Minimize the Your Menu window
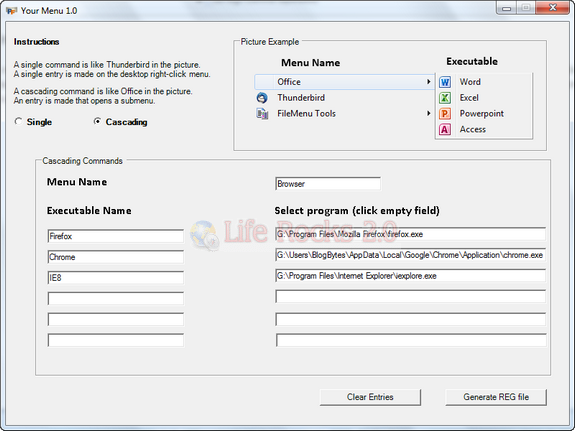 (x=506, y=8)
